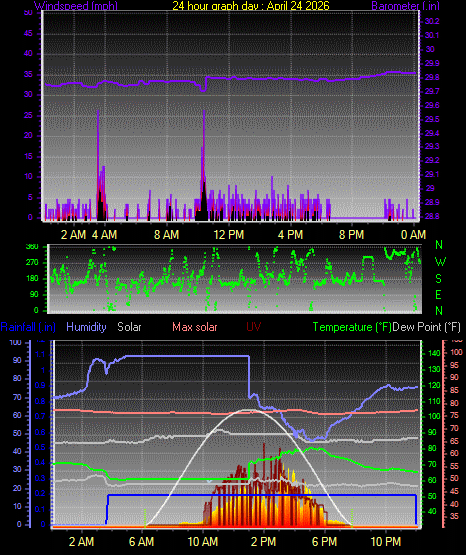
Task: Click '12 PM' on wind graph time axis
Action: [229, 234]
